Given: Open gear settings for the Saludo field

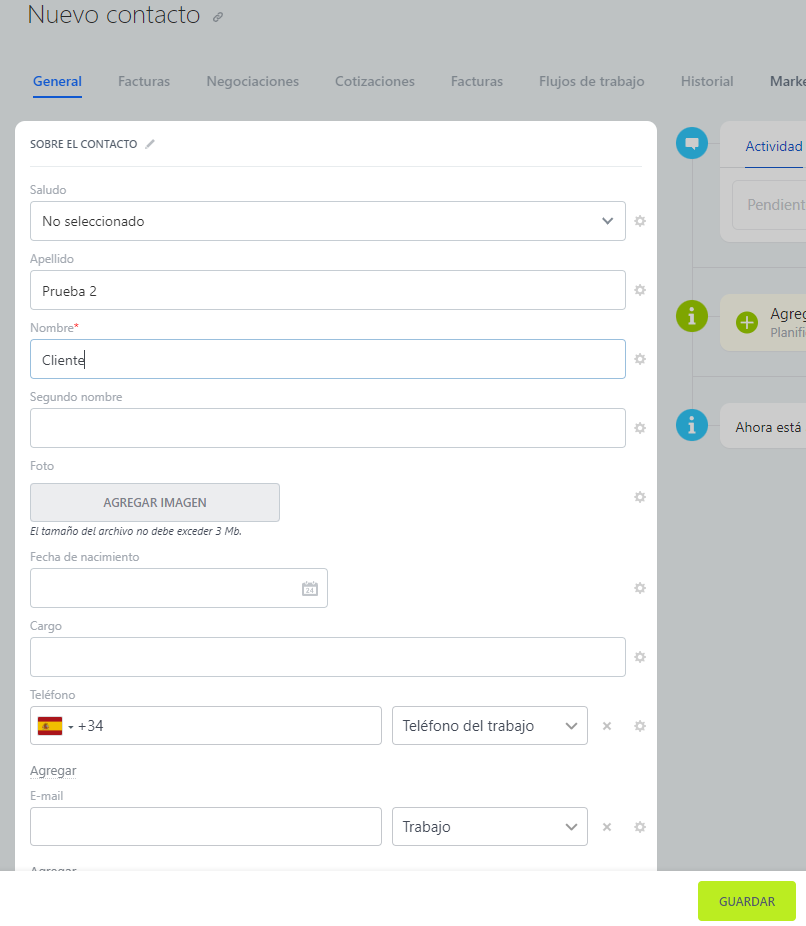Looking at the screenshot, I should click(640, 221).
